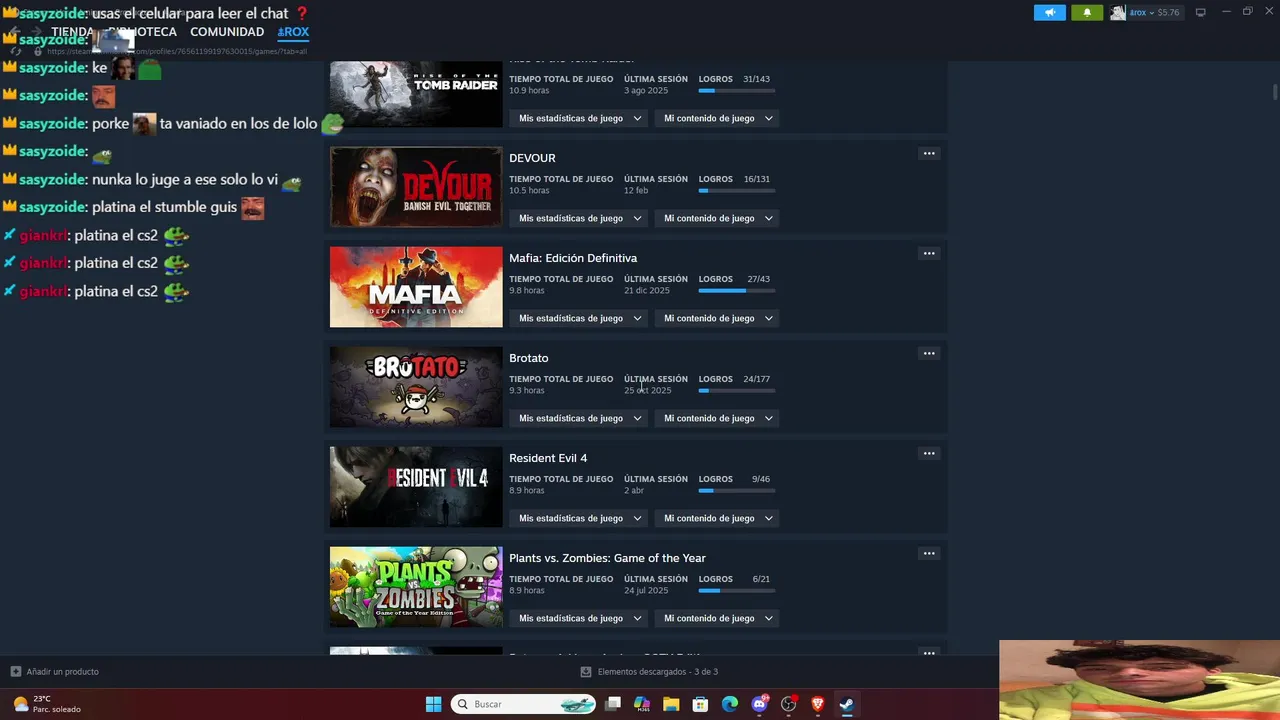Screen dimensions: 1280x720
Task: Click the Resident Evil 4 thumbnail
Action: pos(416,487)
